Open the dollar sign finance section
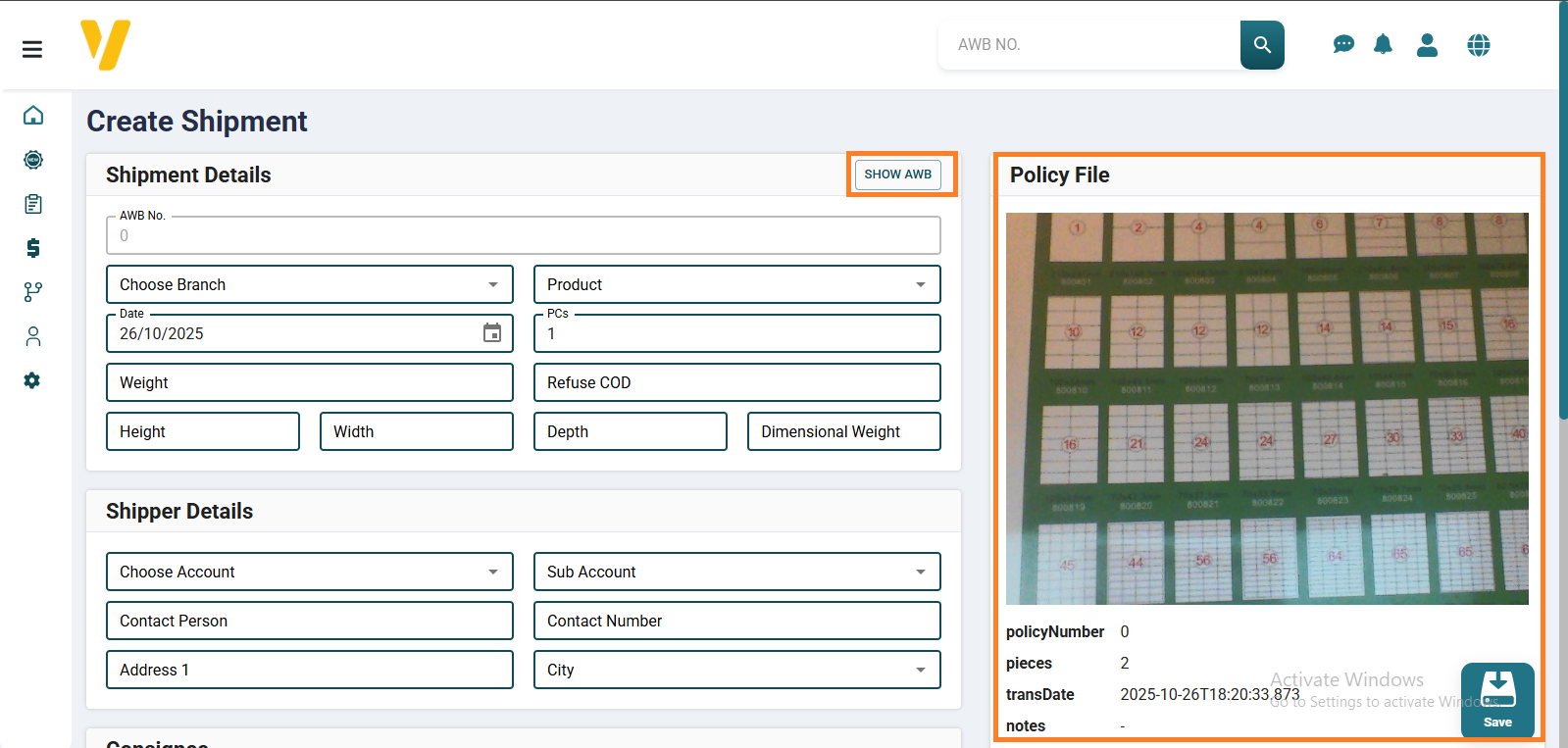The height and width of the screenshot is (748, 1568). pyautogui.click(x=33, y=248)
